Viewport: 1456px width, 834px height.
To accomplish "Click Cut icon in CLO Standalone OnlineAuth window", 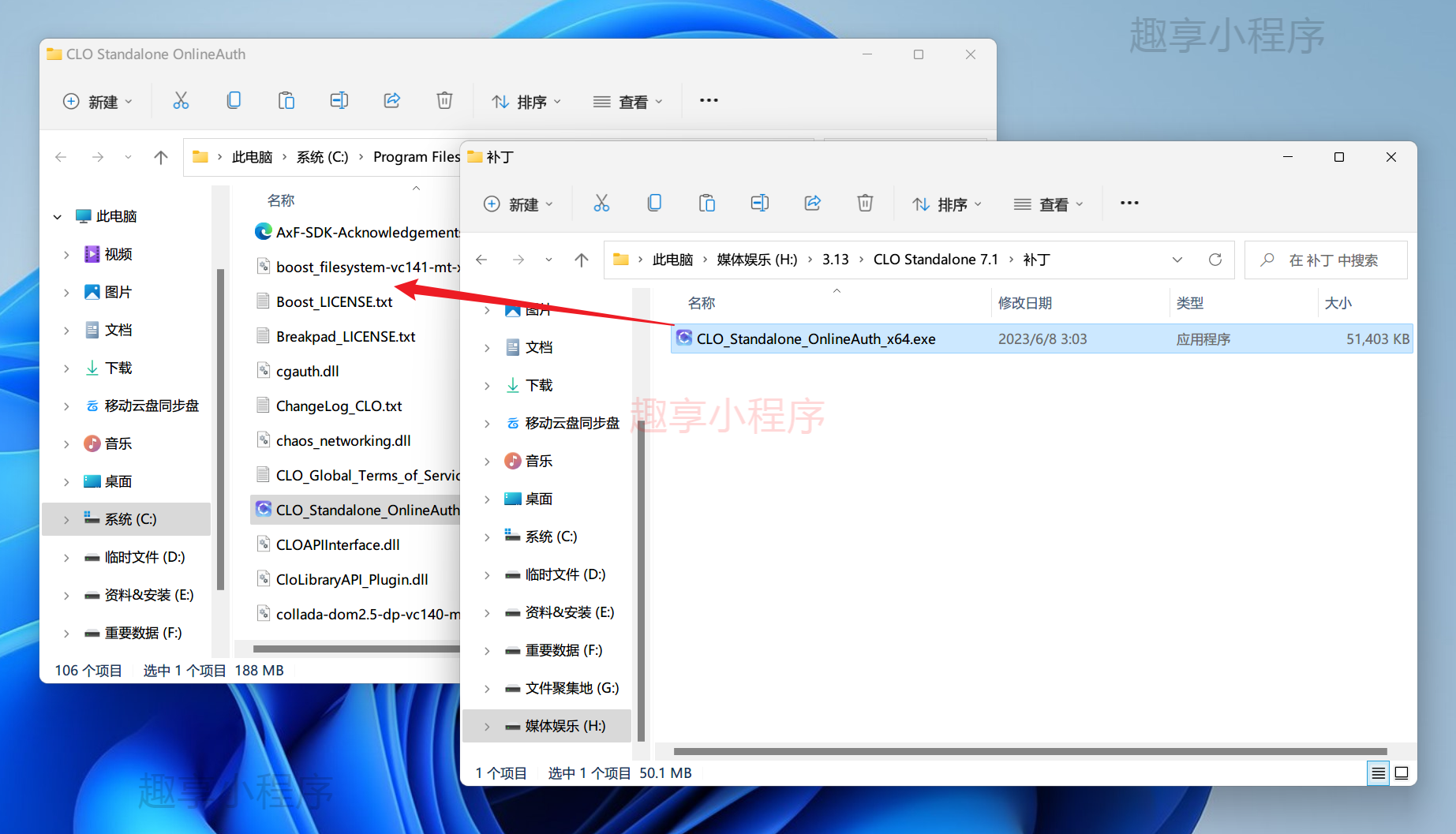I will point(181,101).
